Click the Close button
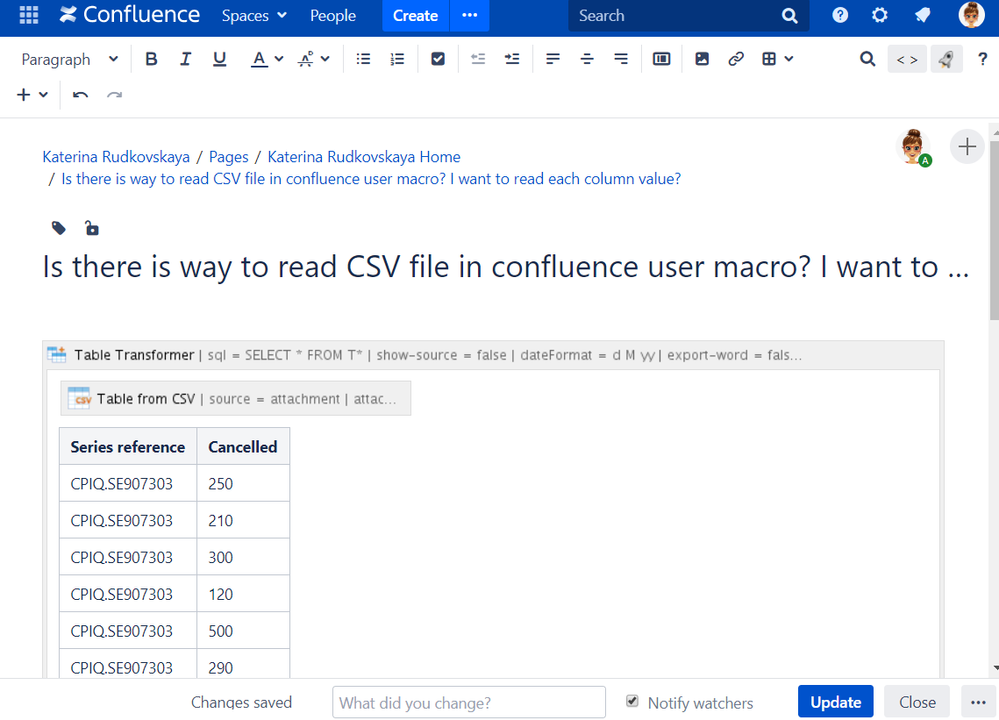Viewport: 999px width, 720px height. pyautogui.click(x=917, y=702)
